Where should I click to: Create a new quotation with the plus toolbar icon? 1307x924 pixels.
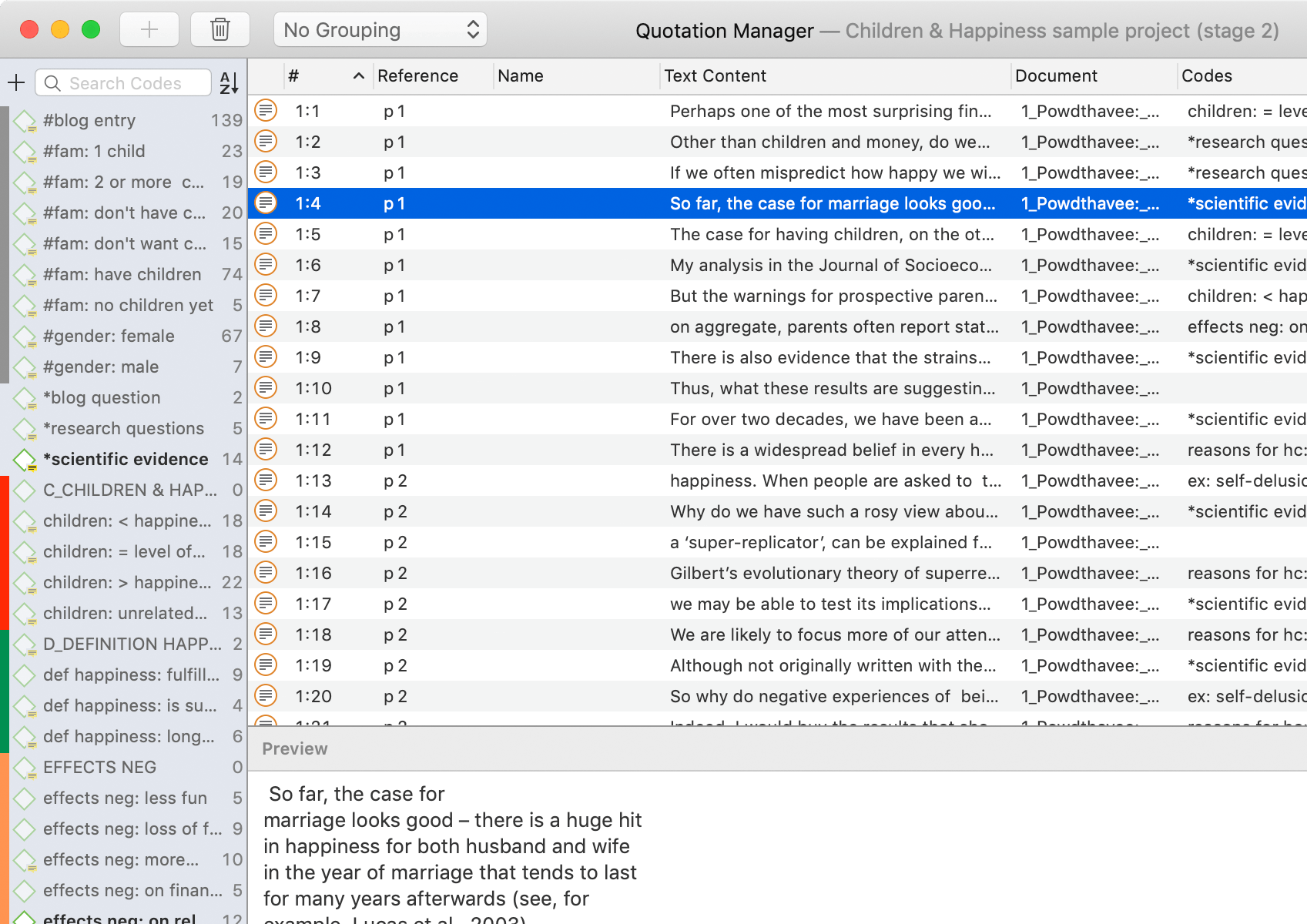coord(149,29)
